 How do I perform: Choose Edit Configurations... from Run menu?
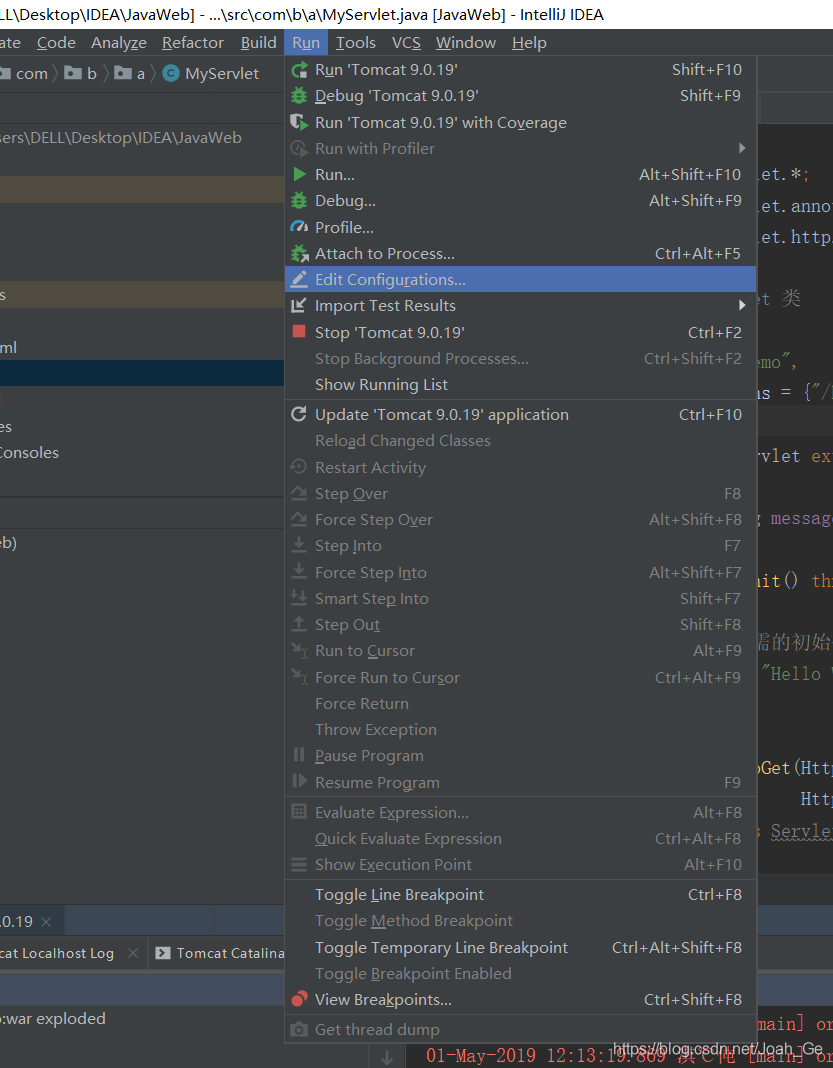[x=520, y=279]
